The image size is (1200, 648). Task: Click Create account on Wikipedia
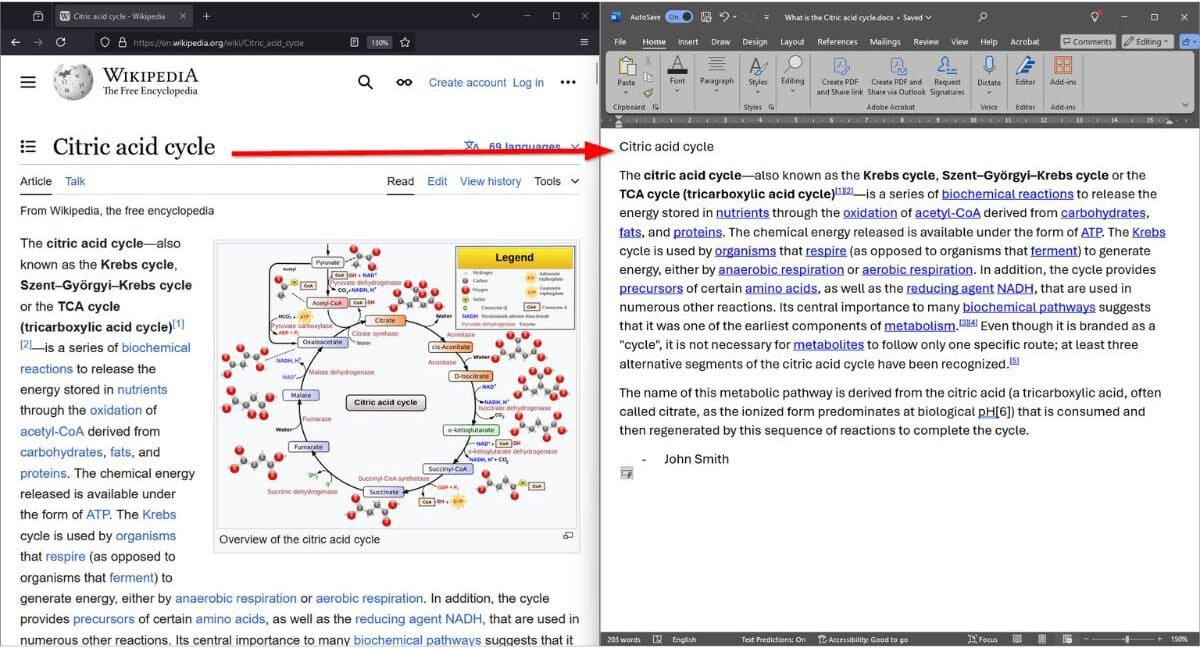pyautogui.click(x=467, y=83)
